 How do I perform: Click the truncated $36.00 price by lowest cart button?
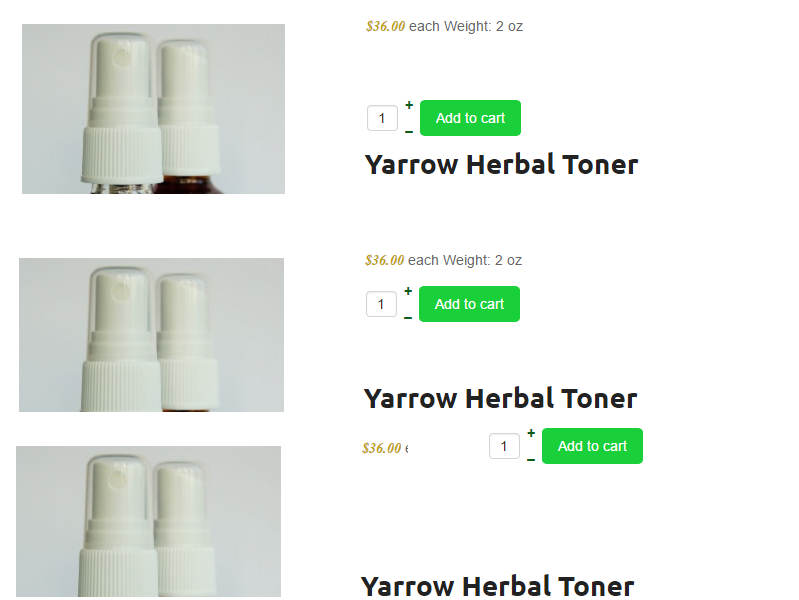[x=382, y=449]
